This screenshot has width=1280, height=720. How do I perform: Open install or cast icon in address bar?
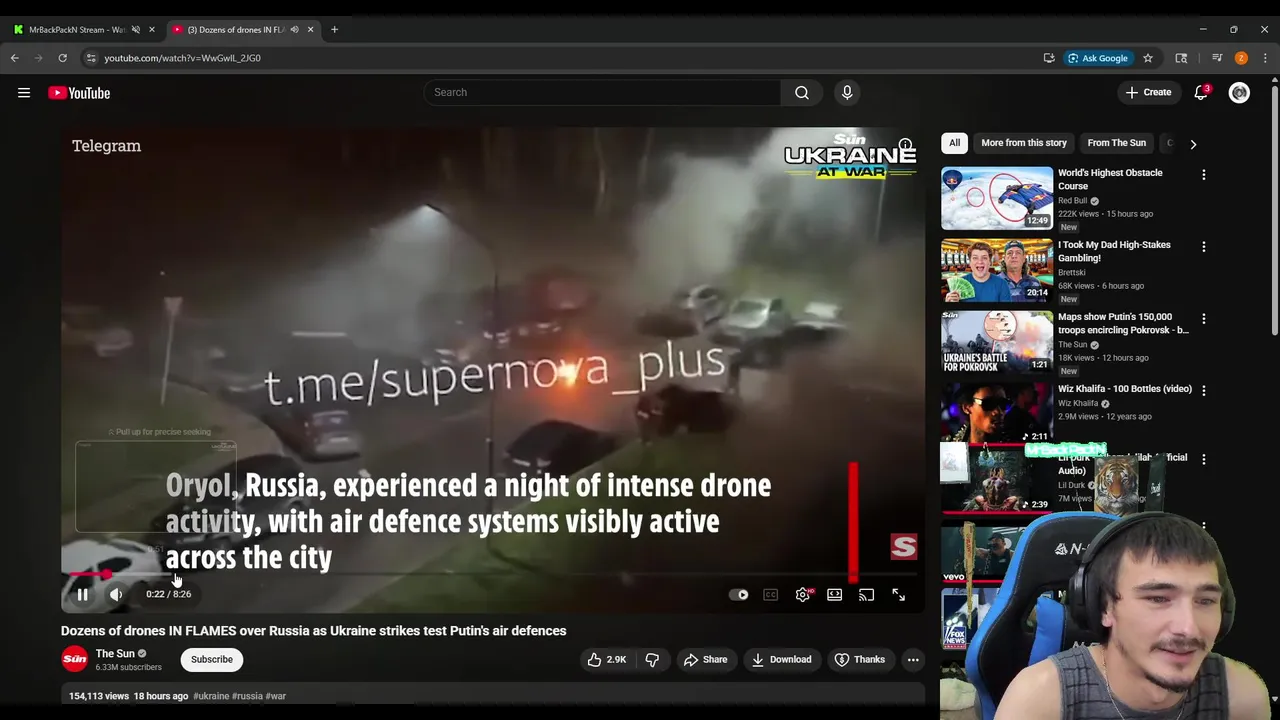pyautogui.click(x=1049, y=58)
